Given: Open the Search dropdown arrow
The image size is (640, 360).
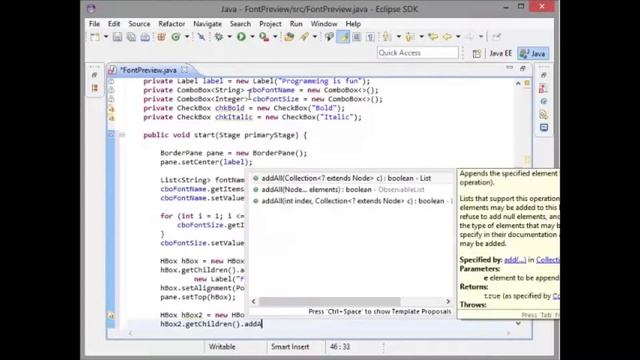Looking at the screenshot, I should tap(315, 37).
